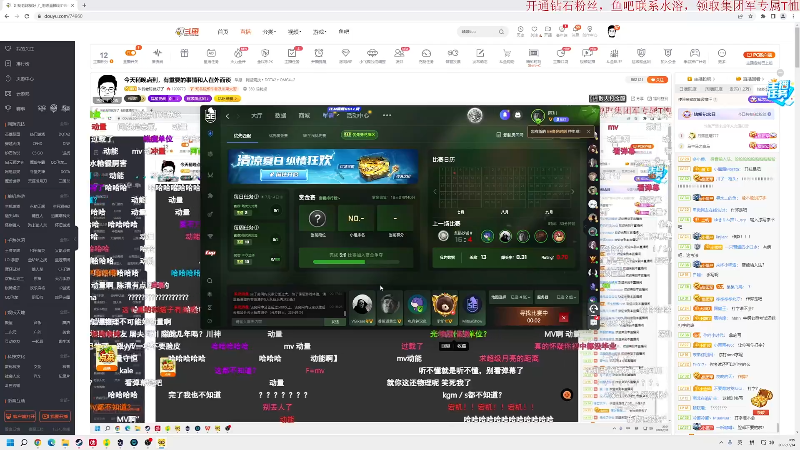800x450 pixels.
Task: Close the small tooltip popup in 5E client
Action: 588,132
